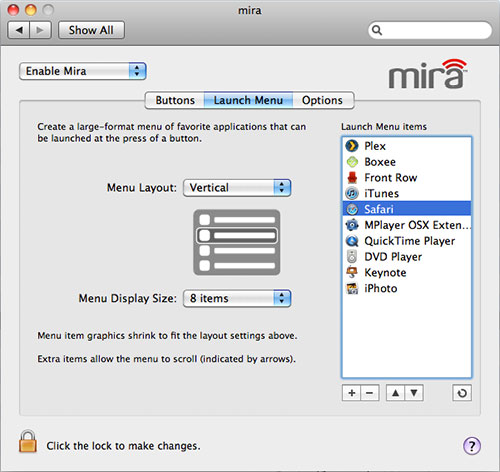
Task: Reset launch menu items with refresh icon
Action: point(462,393)
